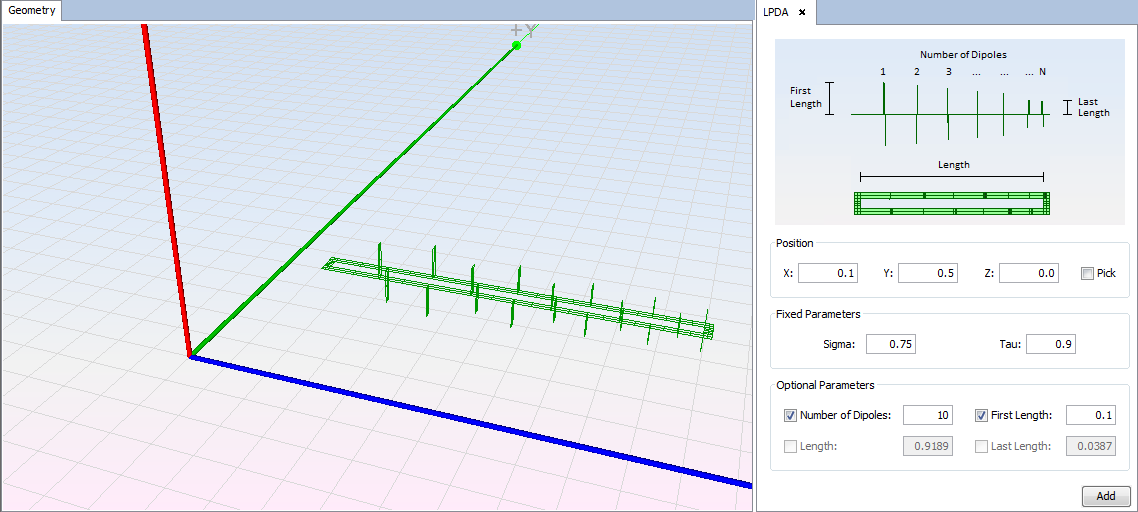Click the Sigma value field
Screen dimensions: 1138x512
[x=890, y=344]
